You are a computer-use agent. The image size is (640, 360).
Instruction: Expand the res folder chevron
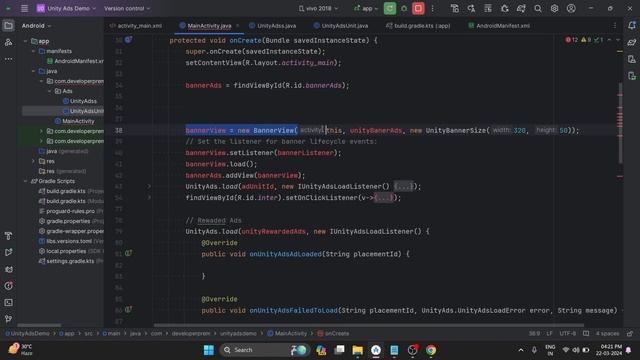tap(33, 161)
